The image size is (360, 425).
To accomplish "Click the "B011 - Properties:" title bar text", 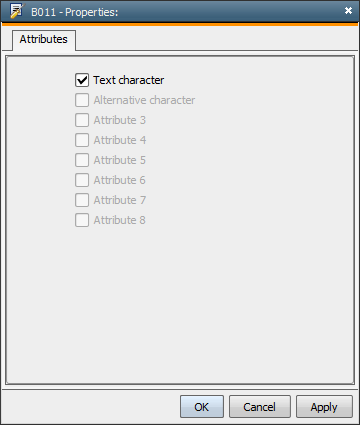I will coord(75,12).
